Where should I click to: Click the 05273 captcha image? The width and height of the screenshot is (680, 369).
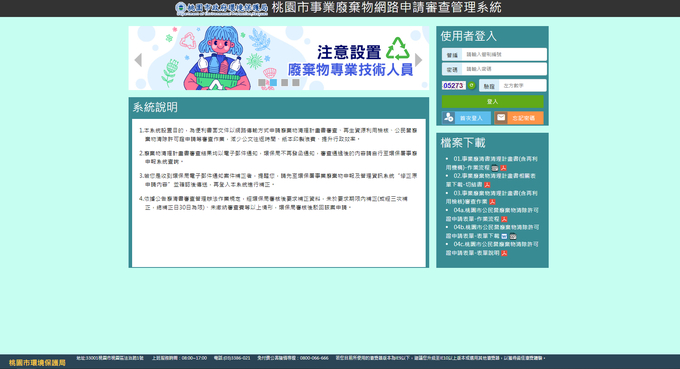pyautogui.click(x=454, y=85)
